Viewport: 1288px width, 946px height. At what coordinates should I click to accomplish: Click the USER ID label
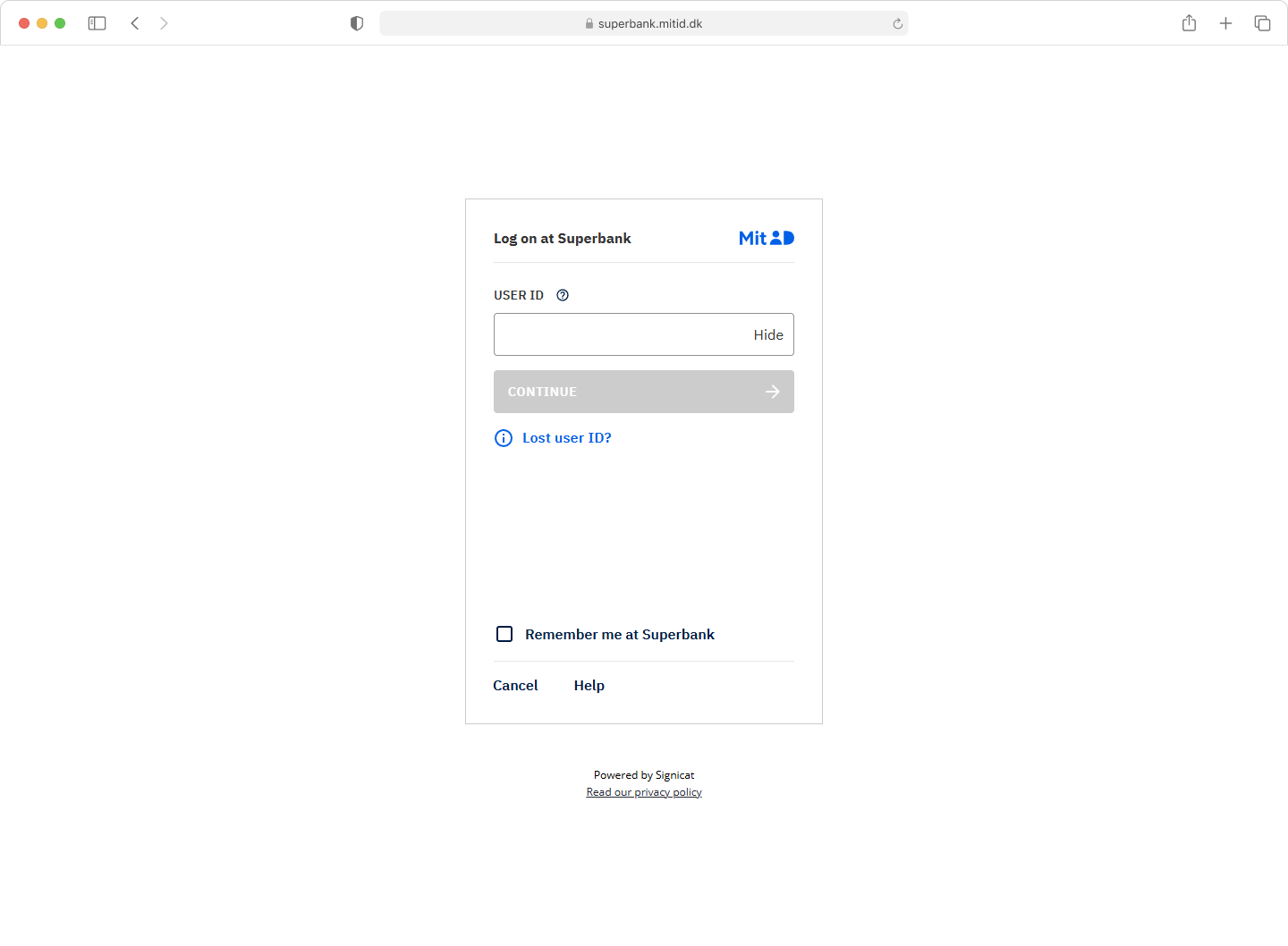(519, 295)
